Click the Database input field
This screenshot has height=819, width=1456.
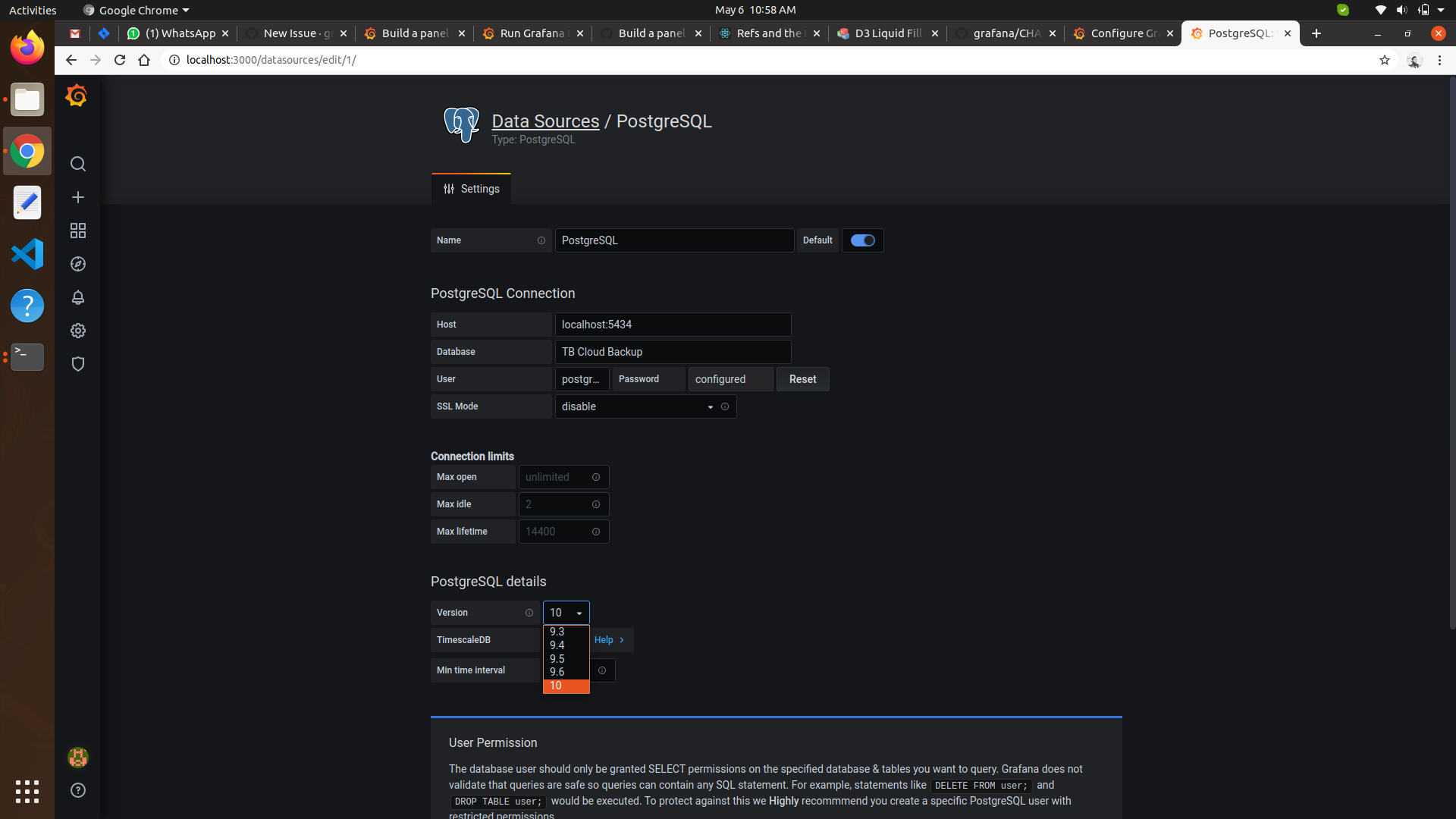coord(673,352)
